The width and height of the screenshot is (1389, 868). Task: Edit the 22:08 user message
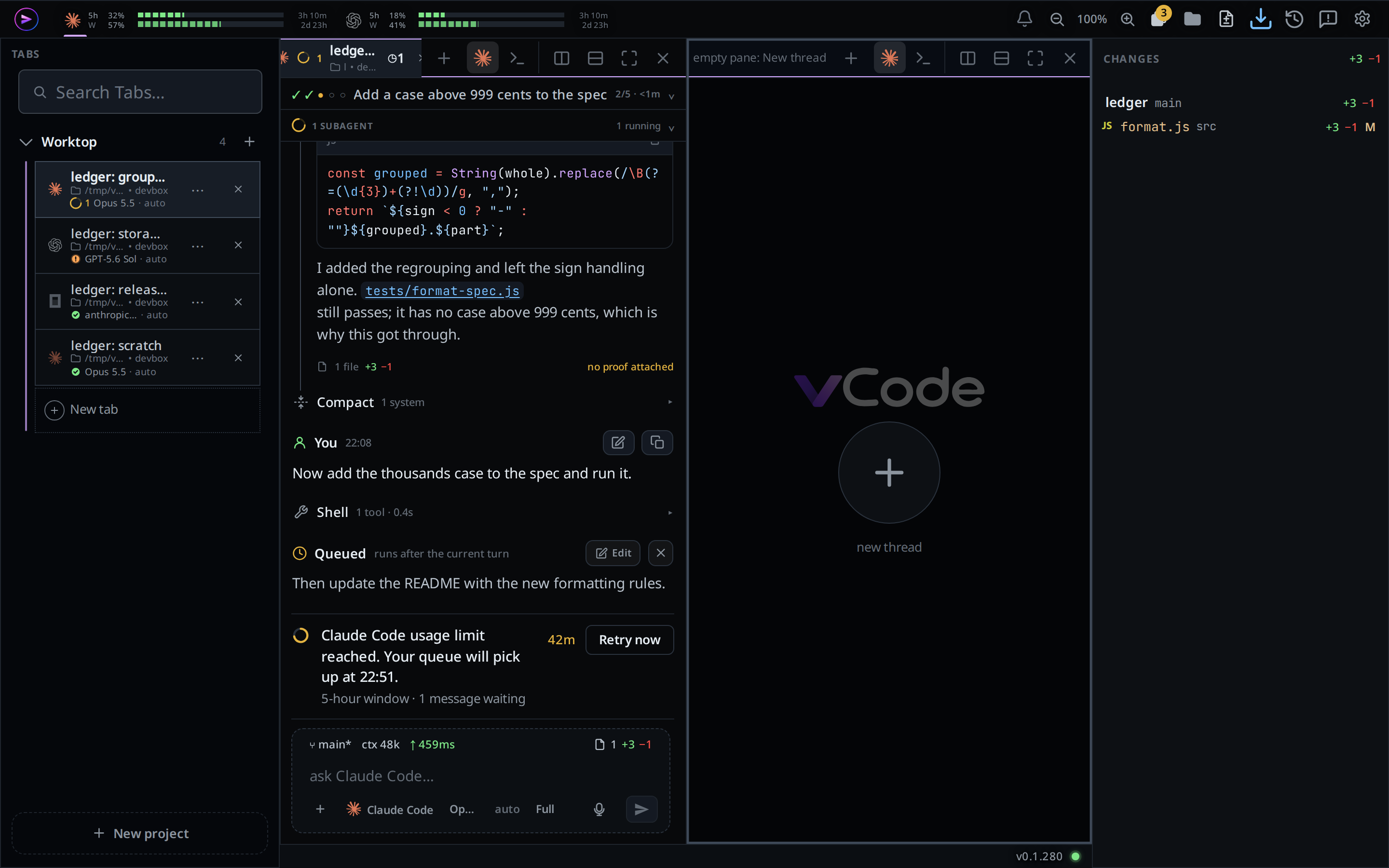click(618, 442)
